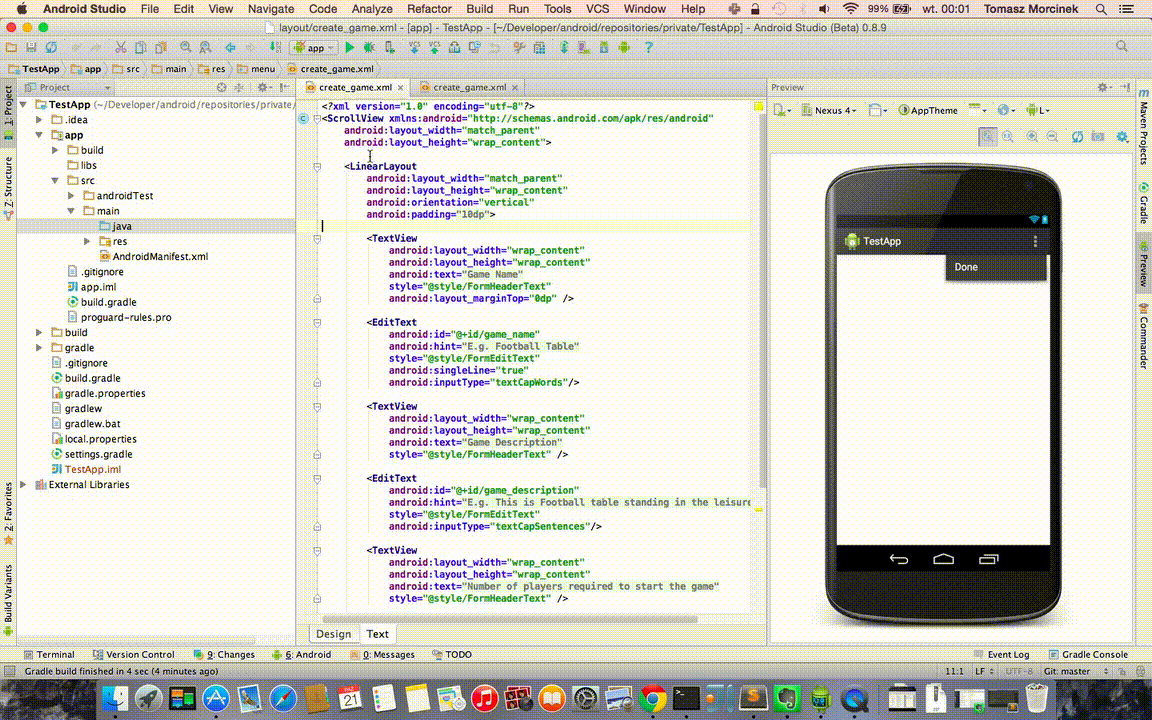
Task: Select the VCS update icon in toolbar
Action: (x=413, y=46)
